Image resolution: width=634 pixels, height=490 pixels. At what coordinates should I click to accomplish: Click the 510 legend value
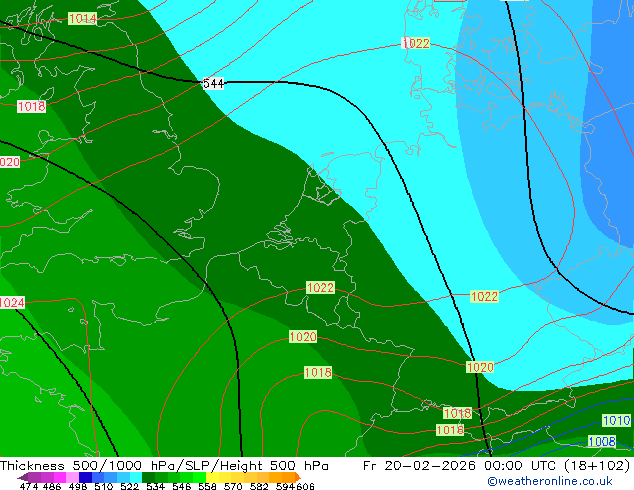pyautogui.click(x=104, y=486)
